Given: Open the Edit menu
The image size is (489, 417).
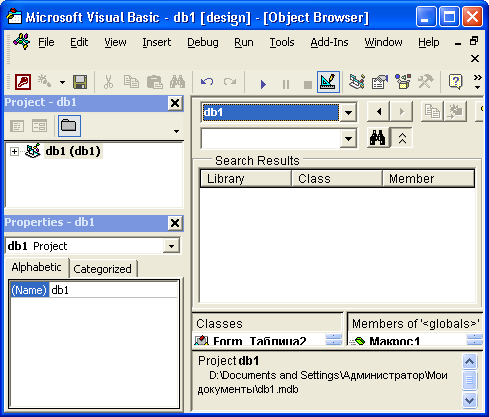Looking at the screenshot, I should click(79, 42).
